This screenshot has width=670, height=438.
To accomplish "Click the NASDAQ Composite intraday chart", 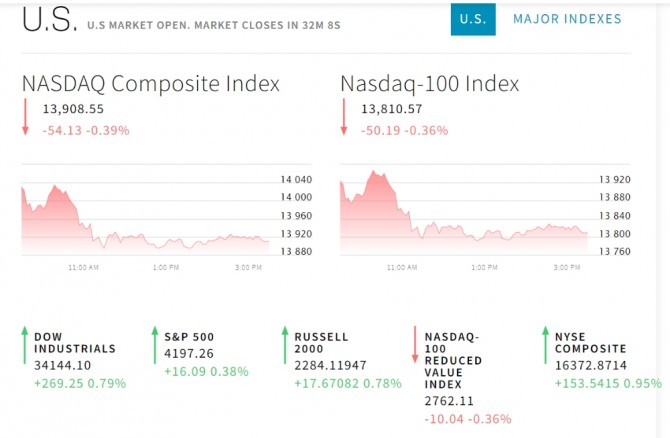I will tap(146, 215).
